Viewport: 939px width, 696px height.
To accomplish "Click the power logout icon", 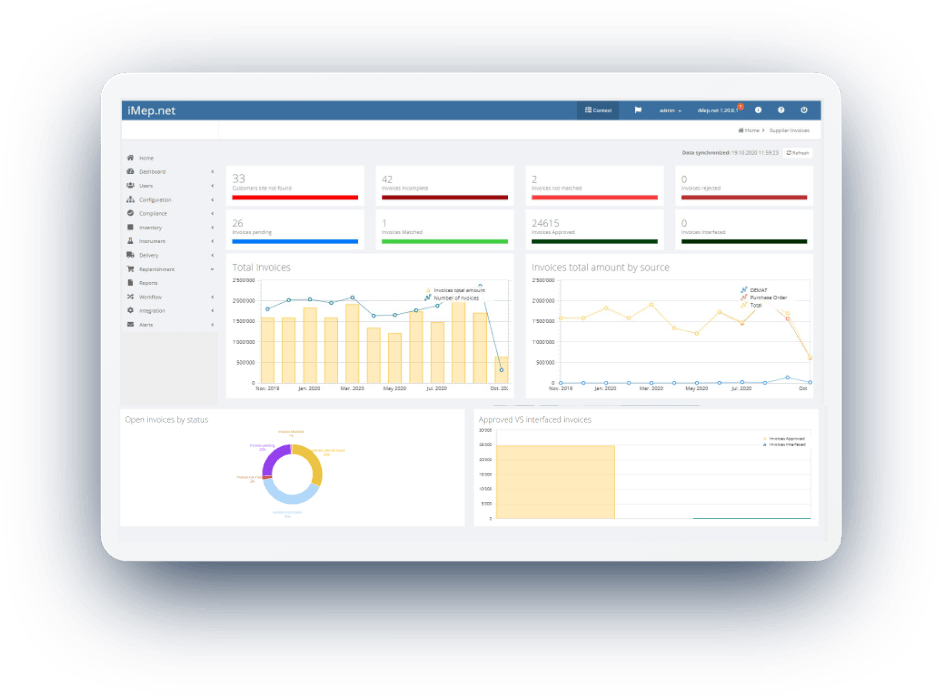I will (x=804, y=110).
